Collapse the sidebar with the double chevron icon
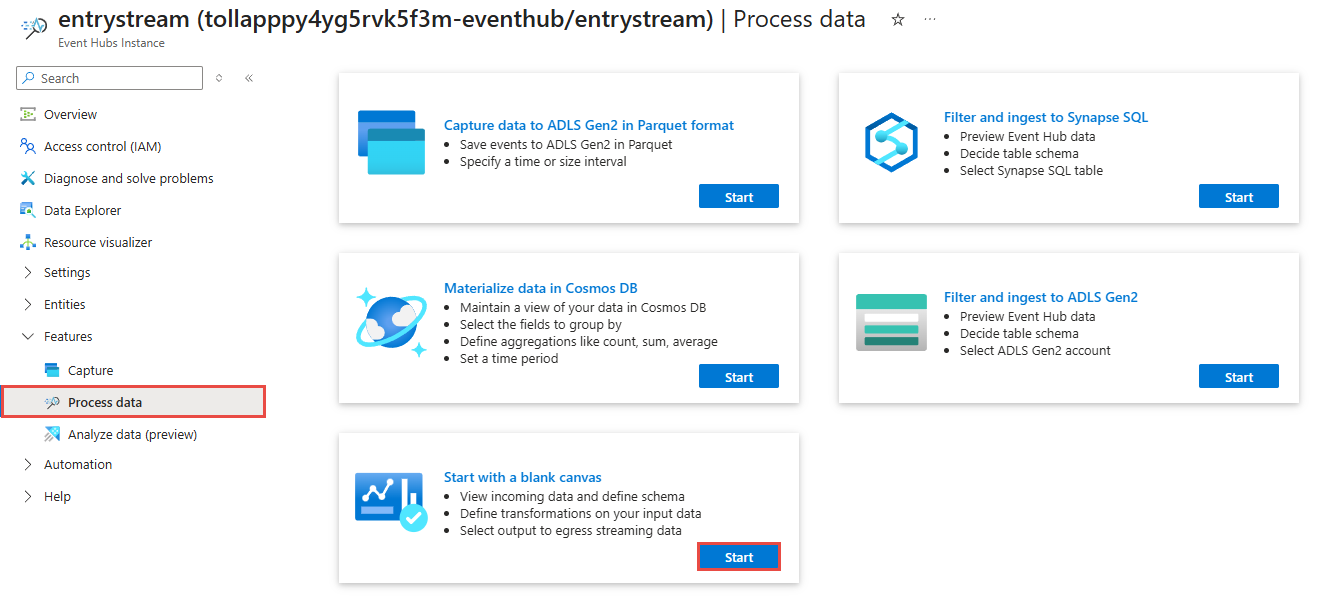 [249, 78]
